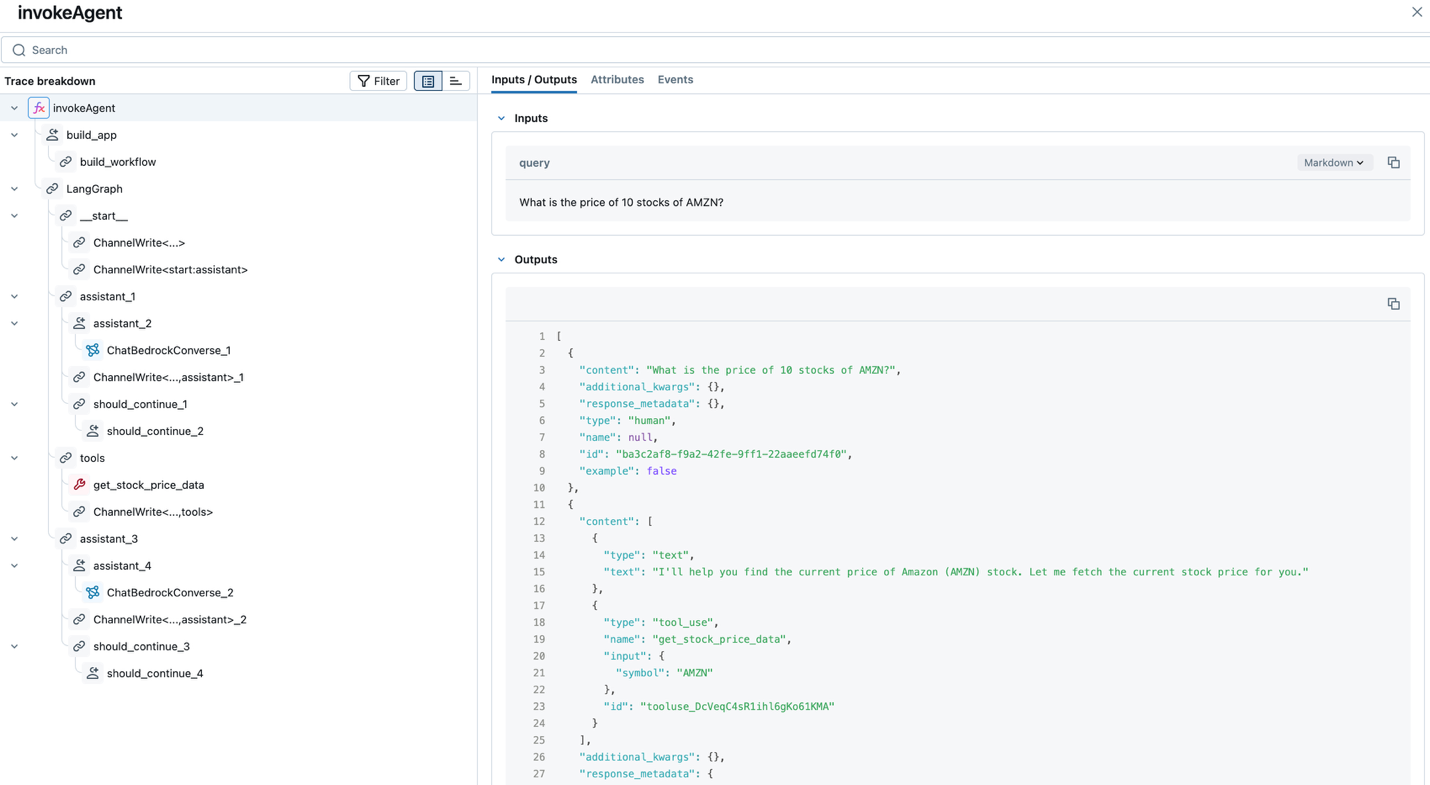Click the "tool_use" type value on line 18
The image size is (1430, 785).
click(685, 622)
